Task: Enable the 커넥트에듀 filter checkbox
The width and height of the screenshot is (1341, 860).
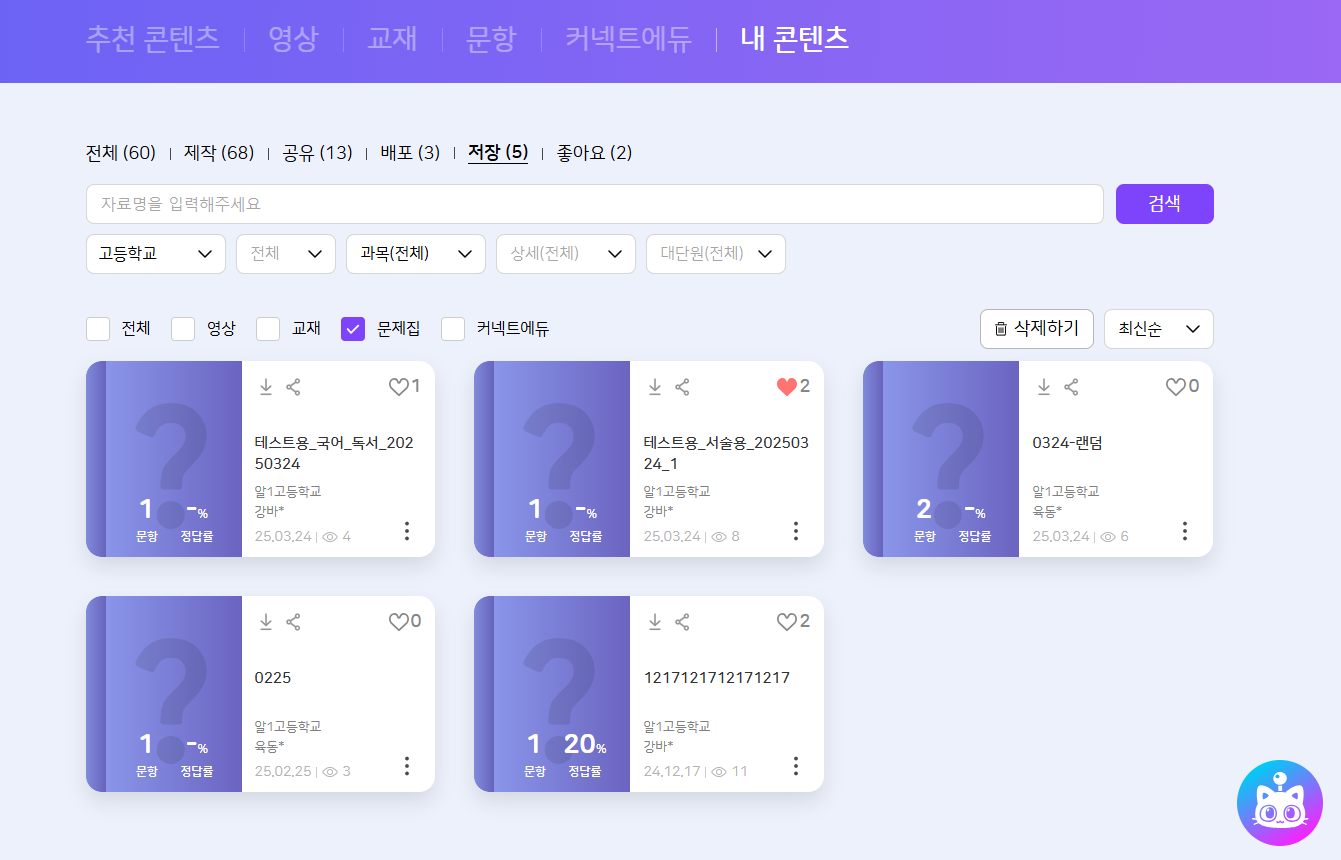Action: point(454,329)
